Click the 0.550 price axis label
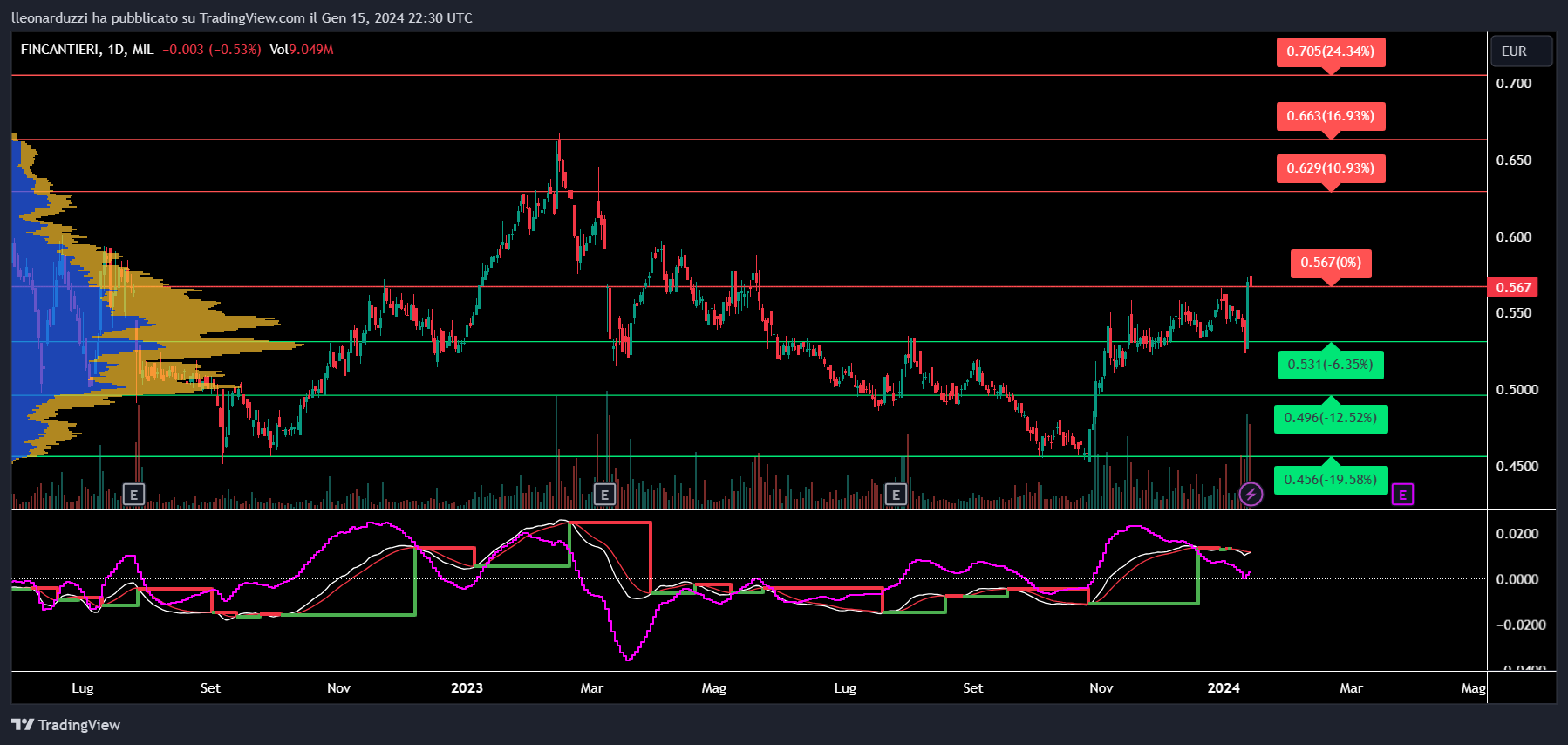 click(1514, 313)
